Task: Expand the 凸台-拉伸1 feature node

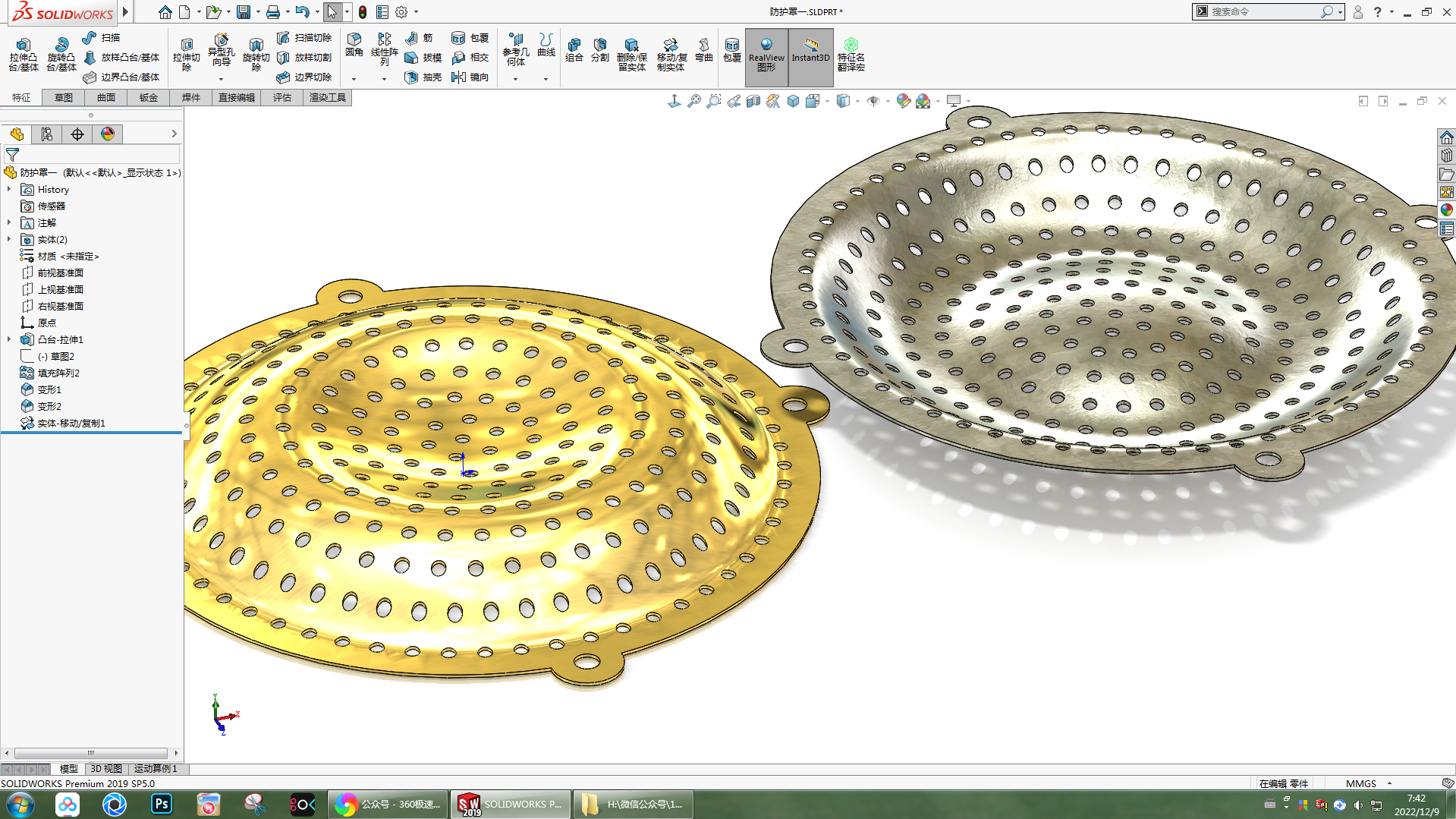Action: pos(9,339)
